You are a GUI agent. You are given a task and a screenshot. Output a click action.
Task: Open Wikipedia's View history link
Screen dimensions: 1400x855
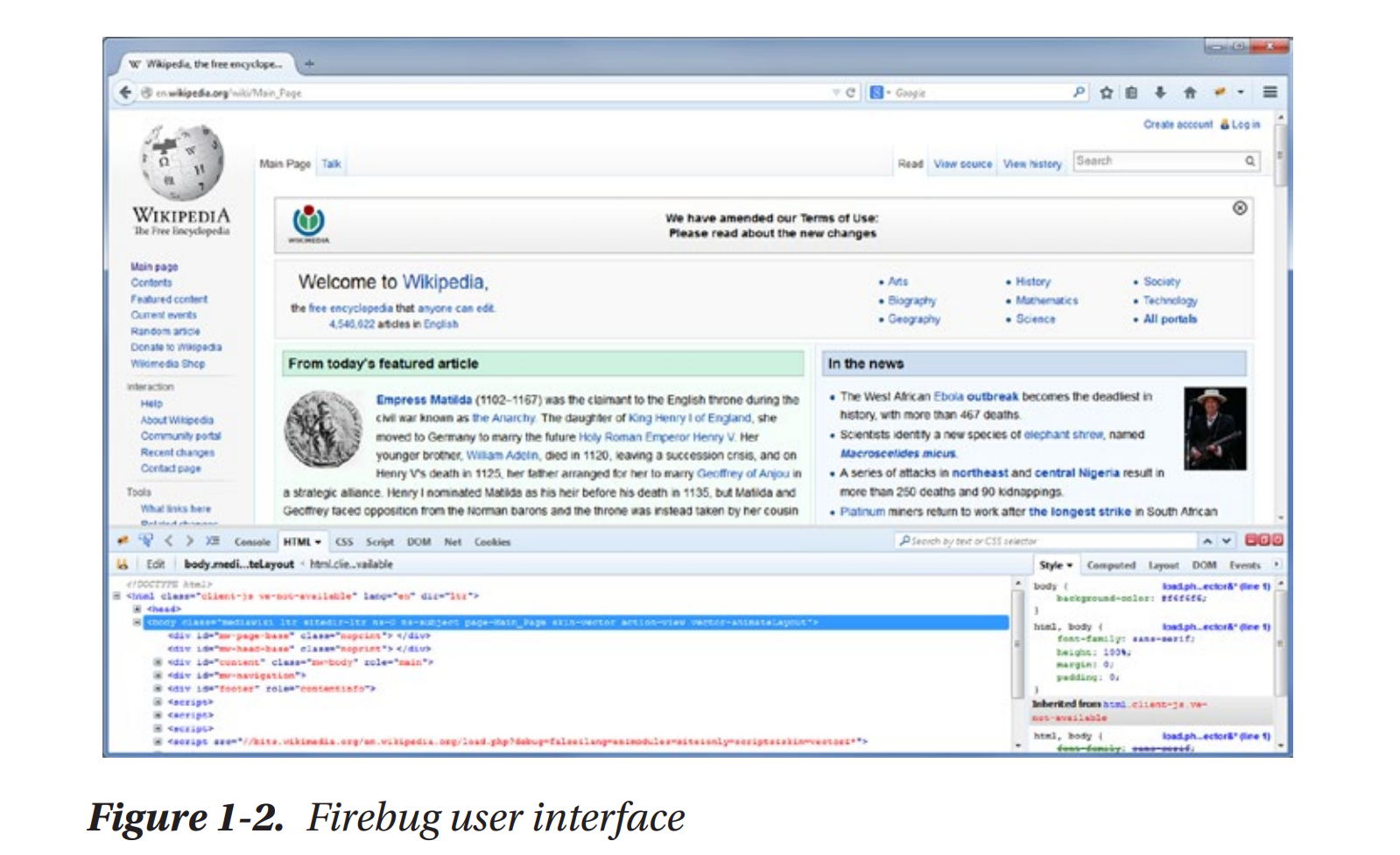[x=1031, y=164]
